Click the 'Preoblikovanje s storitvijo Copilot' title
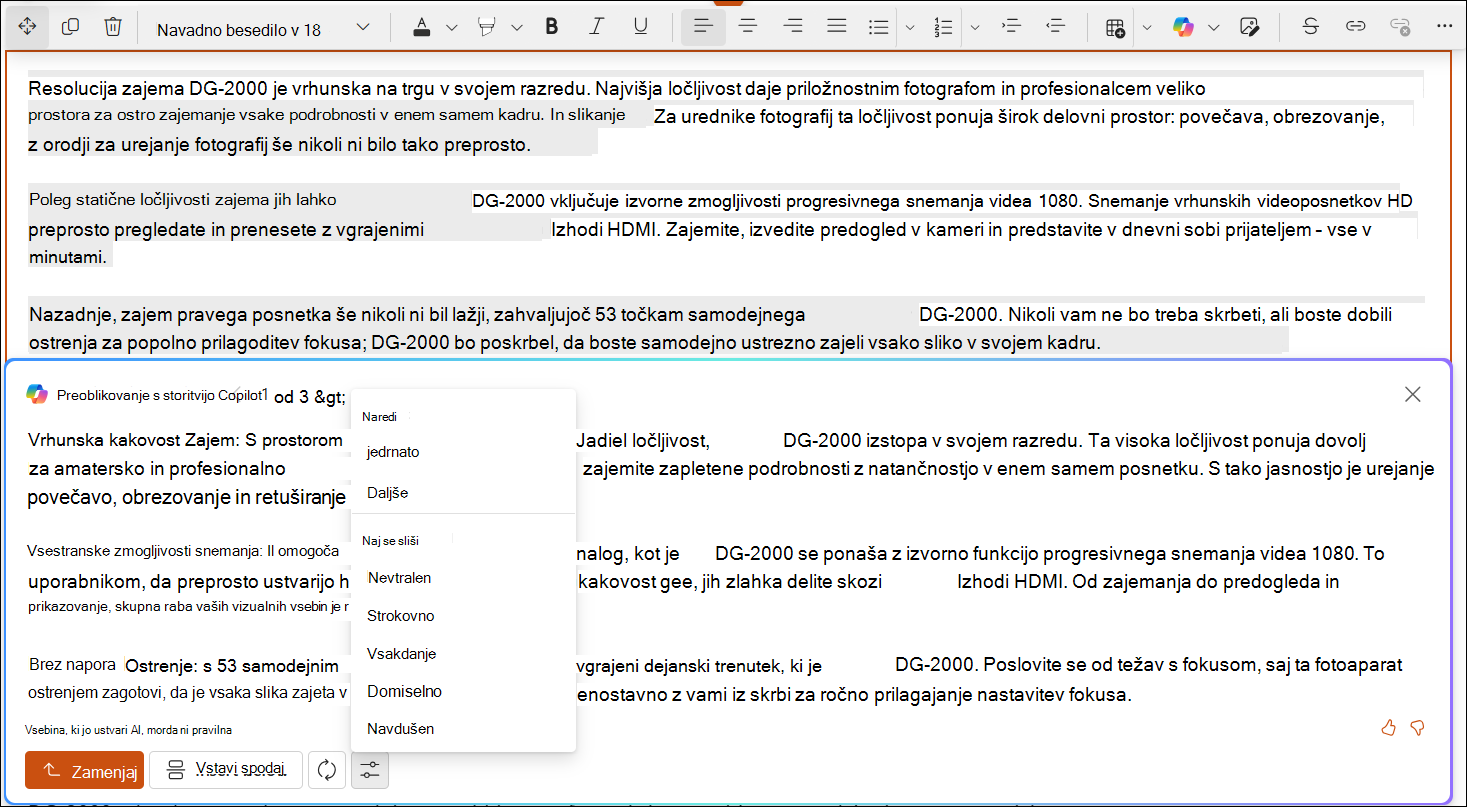 point(160,395)
